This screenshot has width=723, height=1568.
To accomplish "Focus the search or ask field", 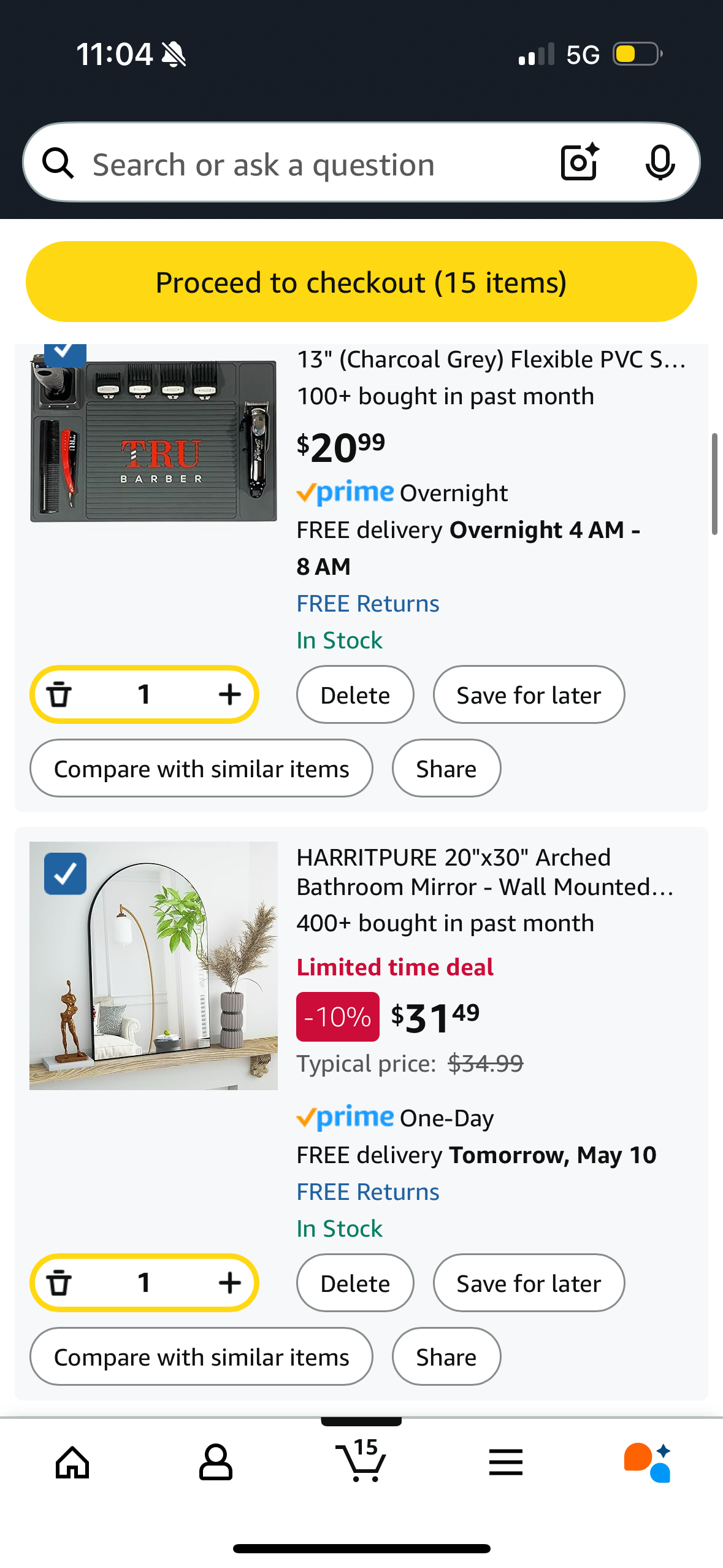I will 307,164.
